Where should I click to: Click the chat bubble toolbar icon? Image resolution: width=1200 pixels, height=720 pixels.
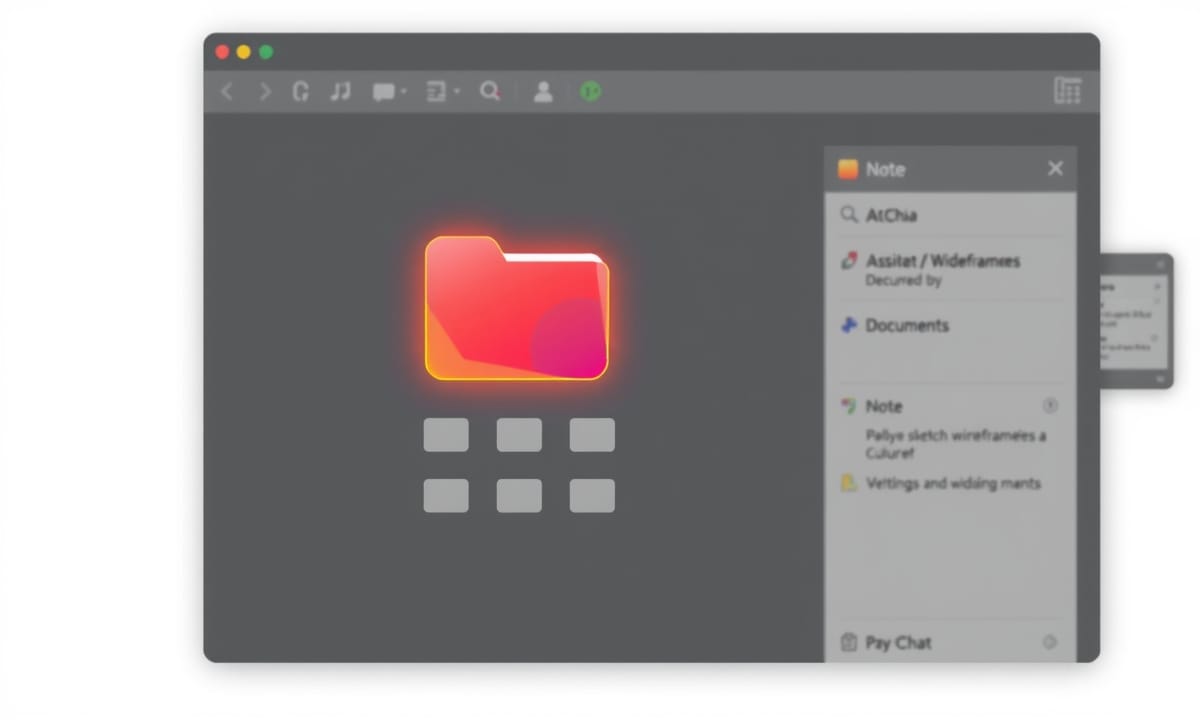pos(383,92)
